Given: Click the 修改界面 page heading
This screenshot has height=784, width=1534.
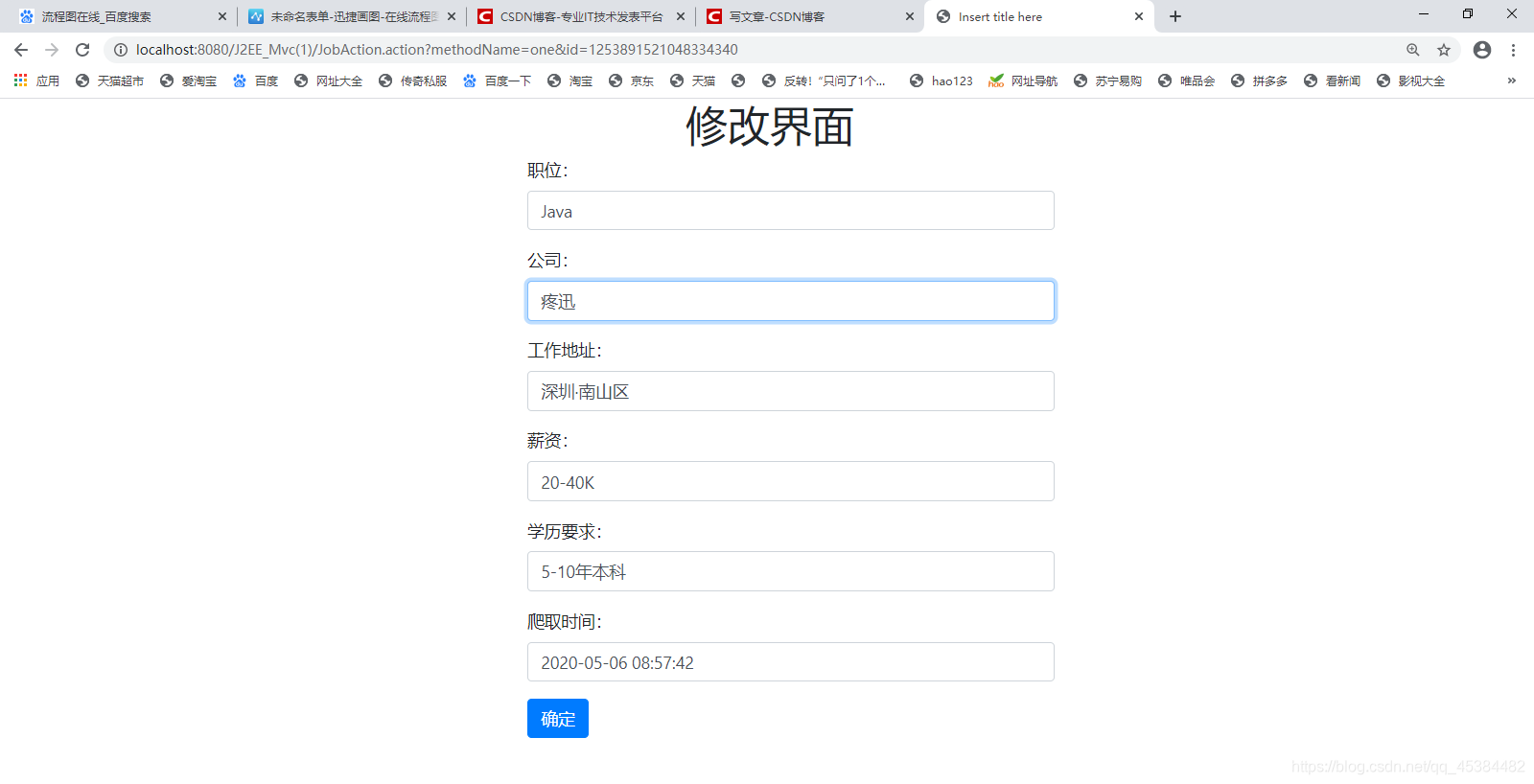Looking at the screenshot, I should tap(770, 127).
